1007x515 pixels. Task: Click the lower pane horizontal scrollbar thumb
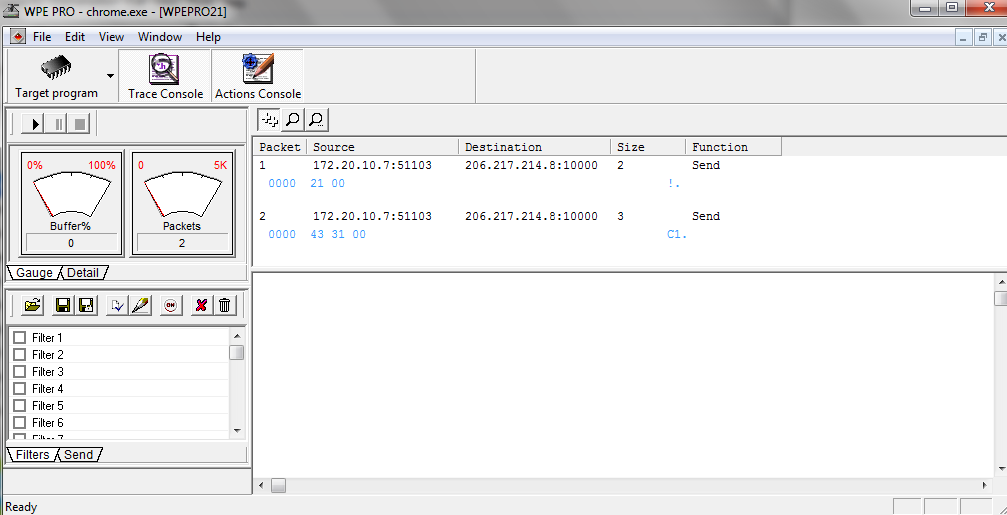coord(277,485)
